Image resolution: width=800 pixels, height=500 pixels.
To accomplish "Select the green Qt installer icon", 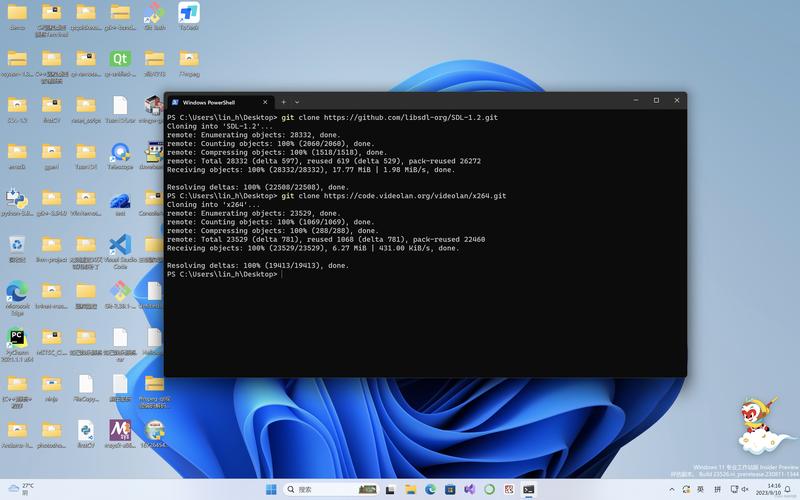I will 120,63.
